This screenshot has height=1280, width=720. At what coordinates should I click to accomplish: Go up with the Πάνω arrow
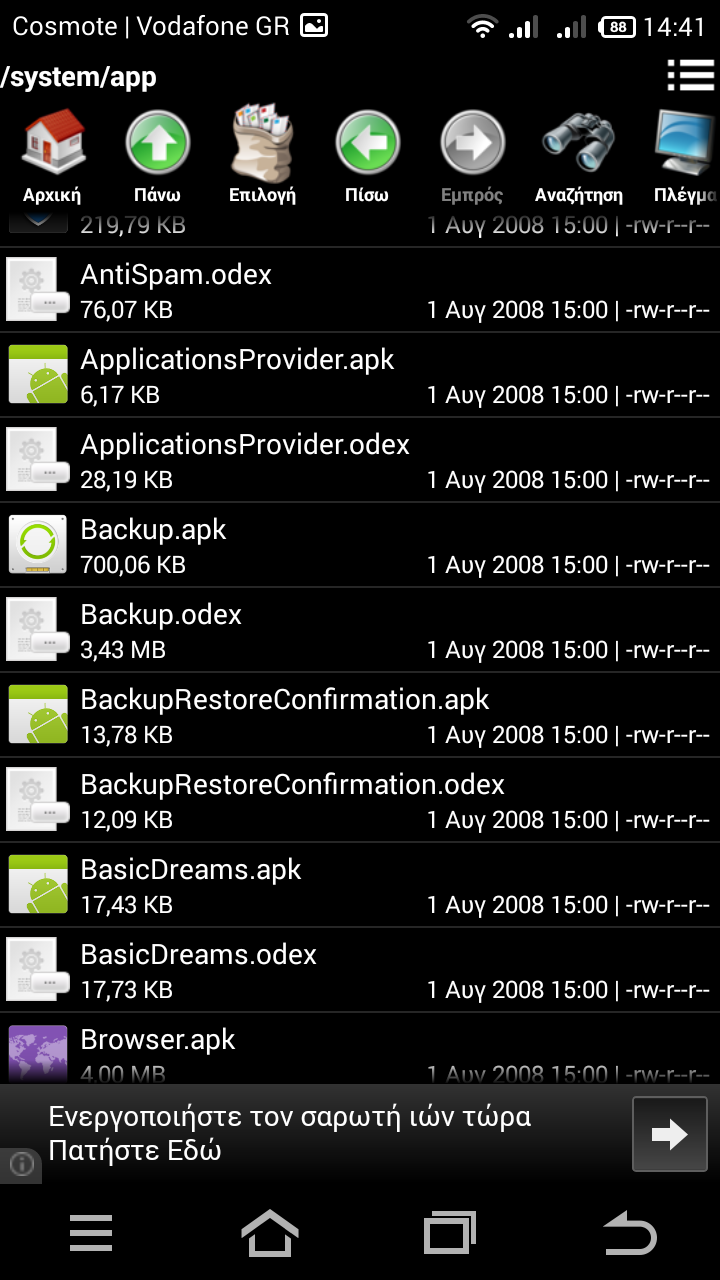pyautogui.click(x=158, y=142)
